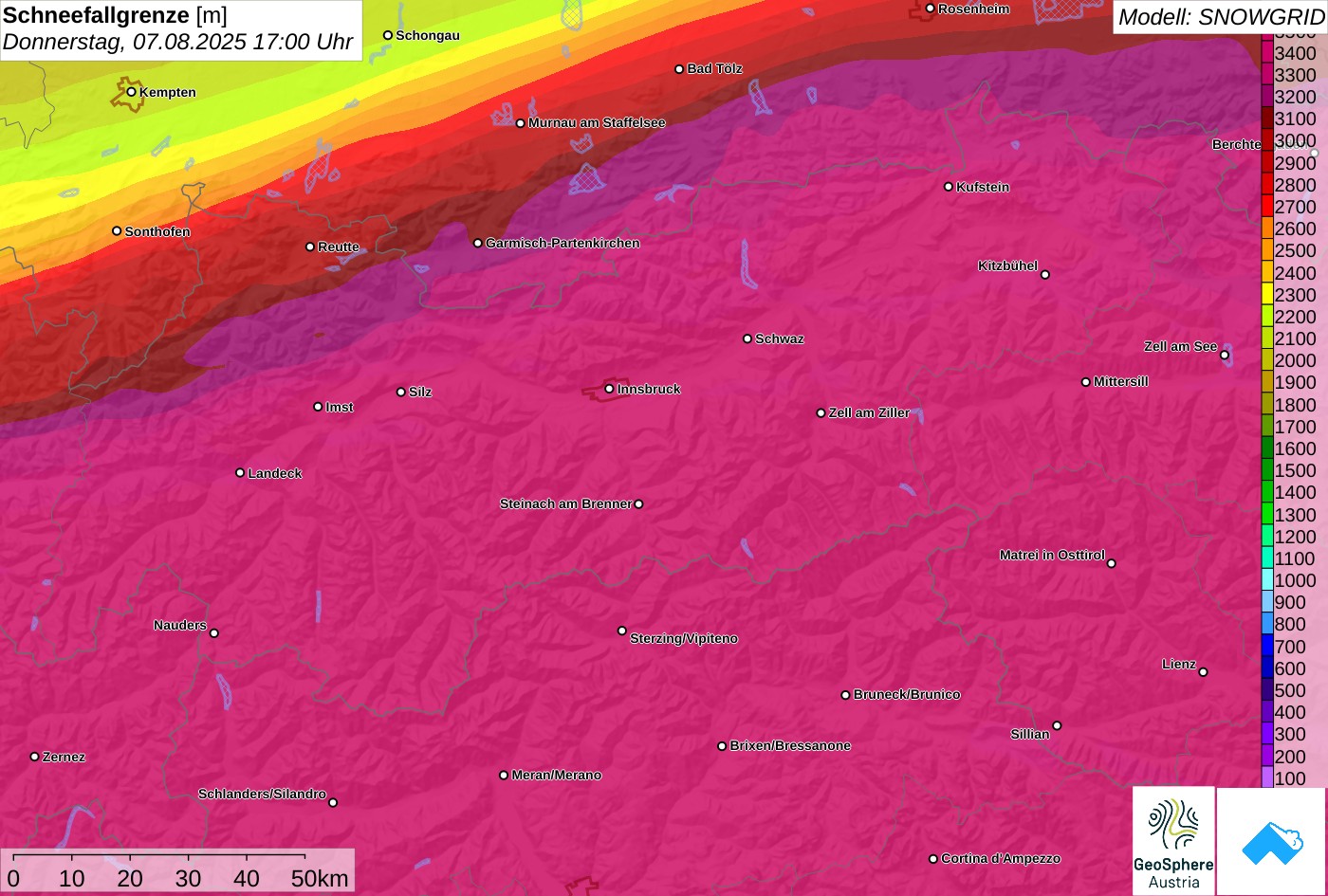Select the Kufstein location dot
Viewport: 1328px width, 896px height.
(949, 187)
